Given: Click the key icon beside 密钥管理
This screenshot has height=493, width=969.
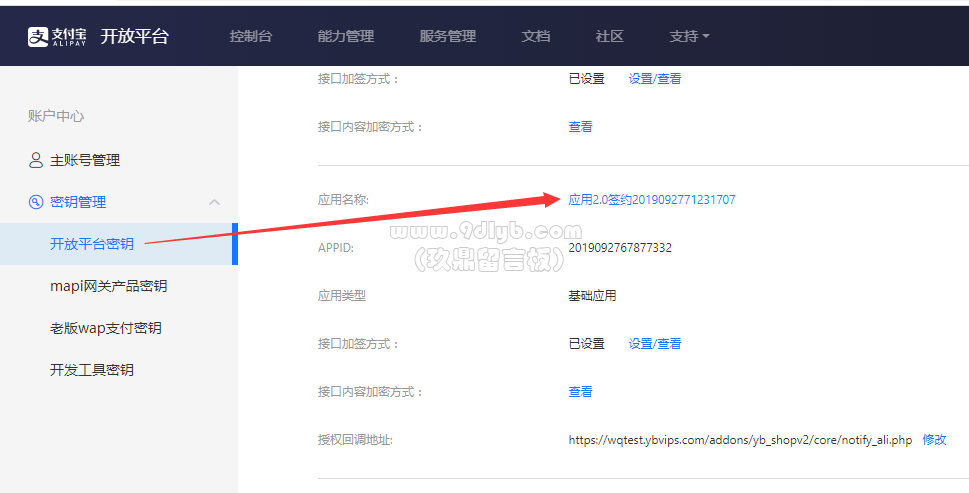Looking at the screenshot, I should [36, 202].
